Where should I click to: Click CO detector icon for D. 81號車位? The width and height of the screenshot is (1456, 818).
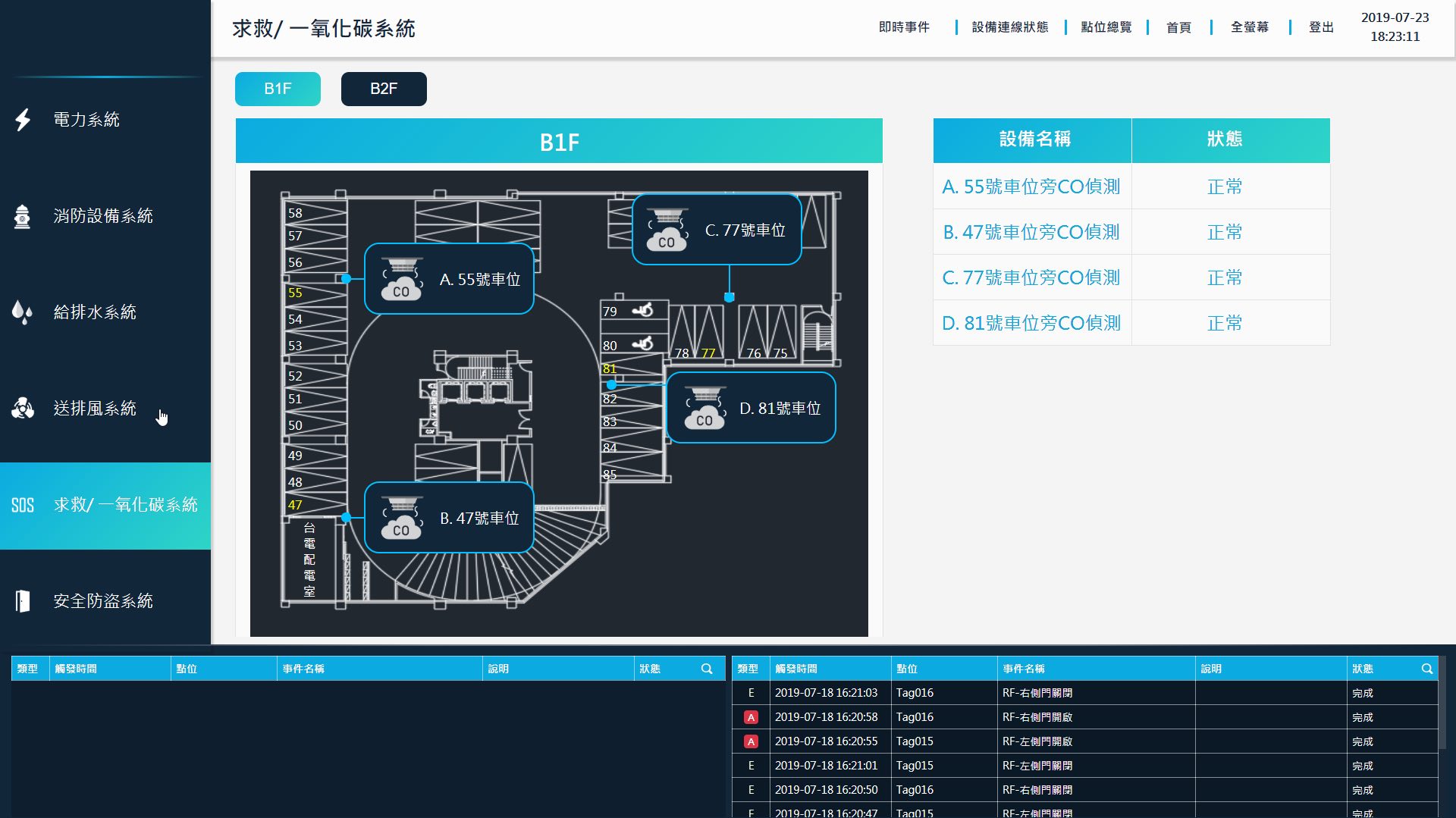704,408
